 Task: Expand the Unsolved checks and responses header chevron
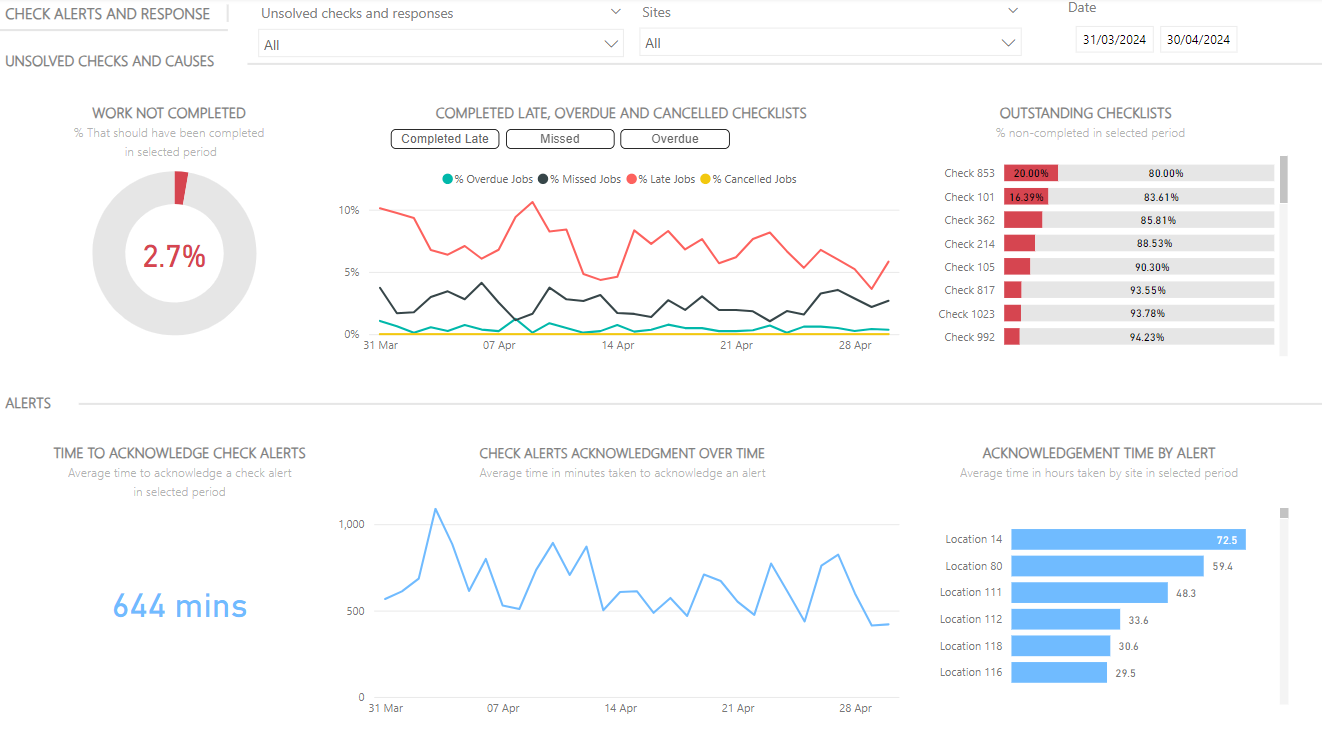coord(615,12)
